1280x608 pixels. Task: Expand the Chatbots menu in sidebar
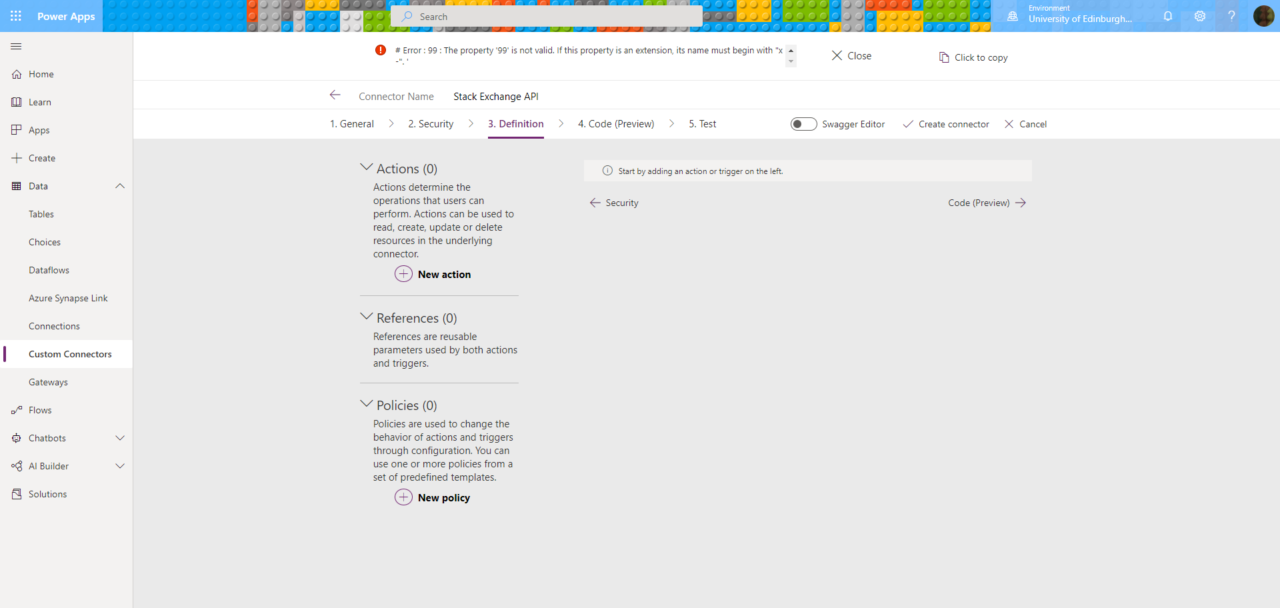120,438
